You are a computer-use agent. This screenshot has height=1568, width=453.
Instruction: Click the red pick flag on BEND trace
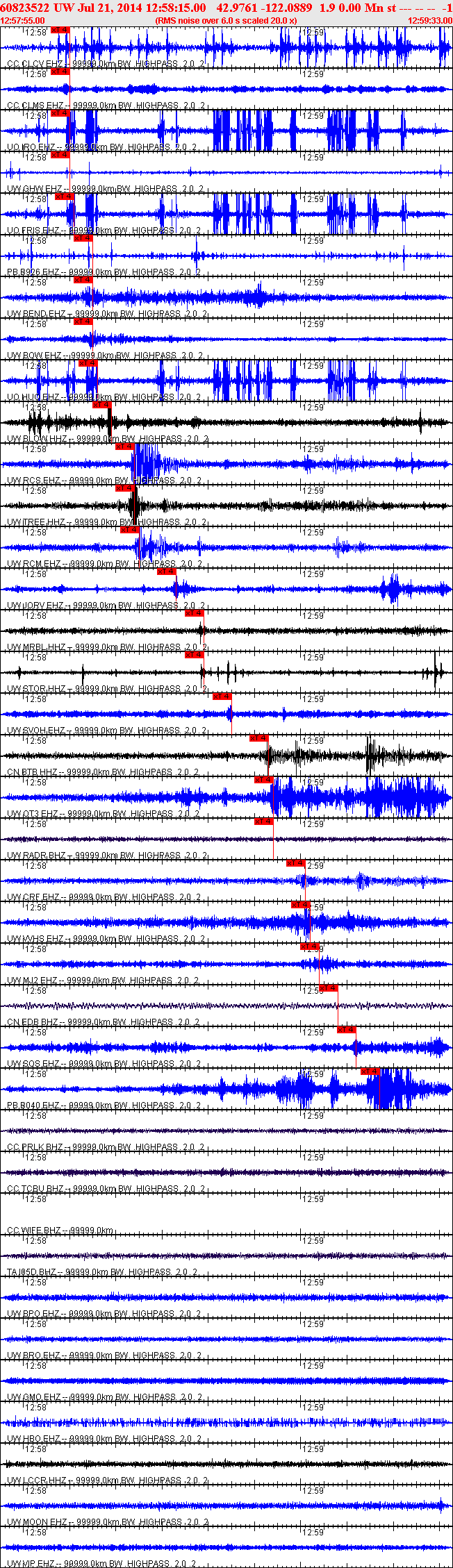coord(83,280)
